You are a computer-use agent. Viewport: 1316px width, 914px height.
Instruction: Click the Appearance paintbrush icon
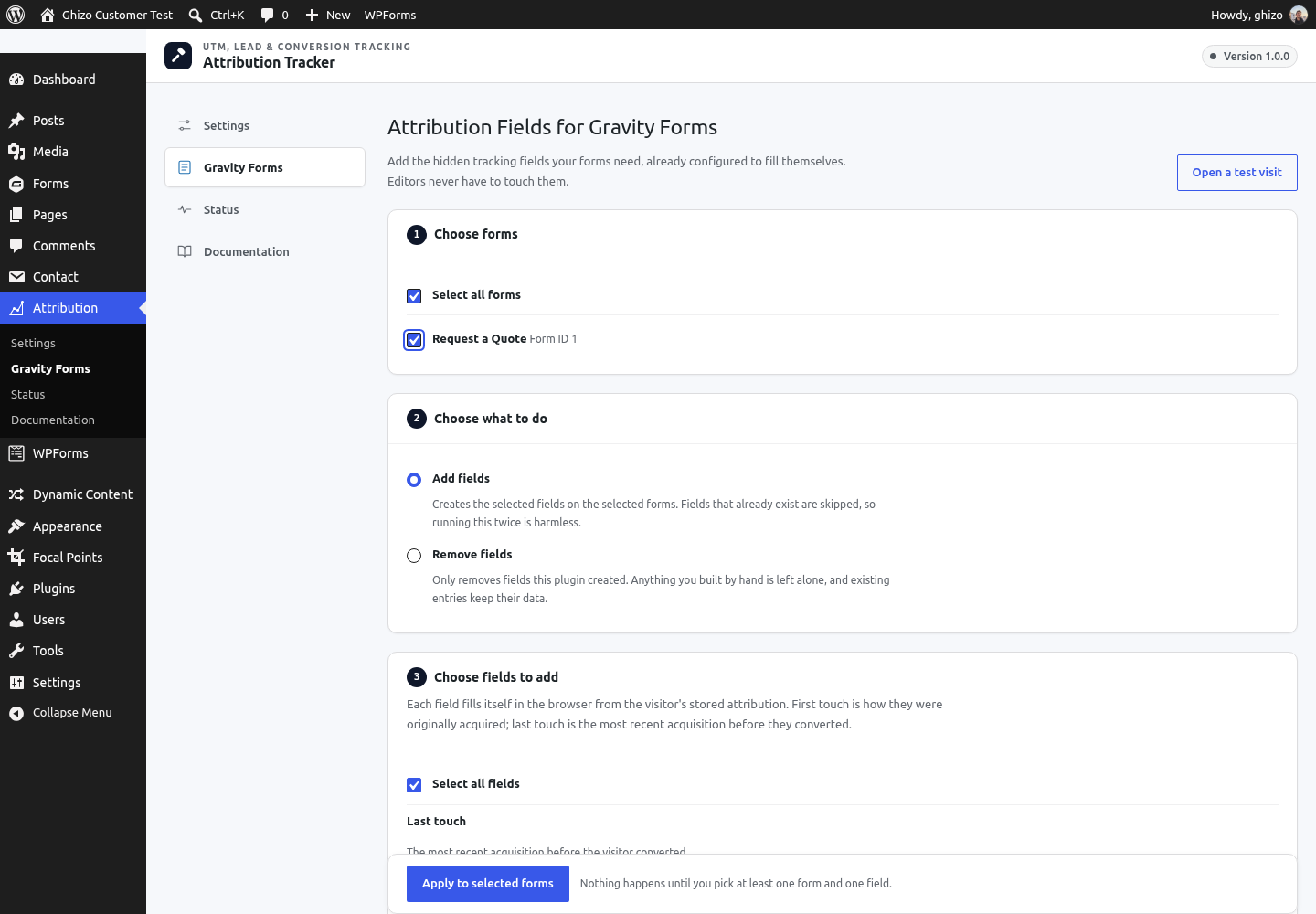coord(16,526)
